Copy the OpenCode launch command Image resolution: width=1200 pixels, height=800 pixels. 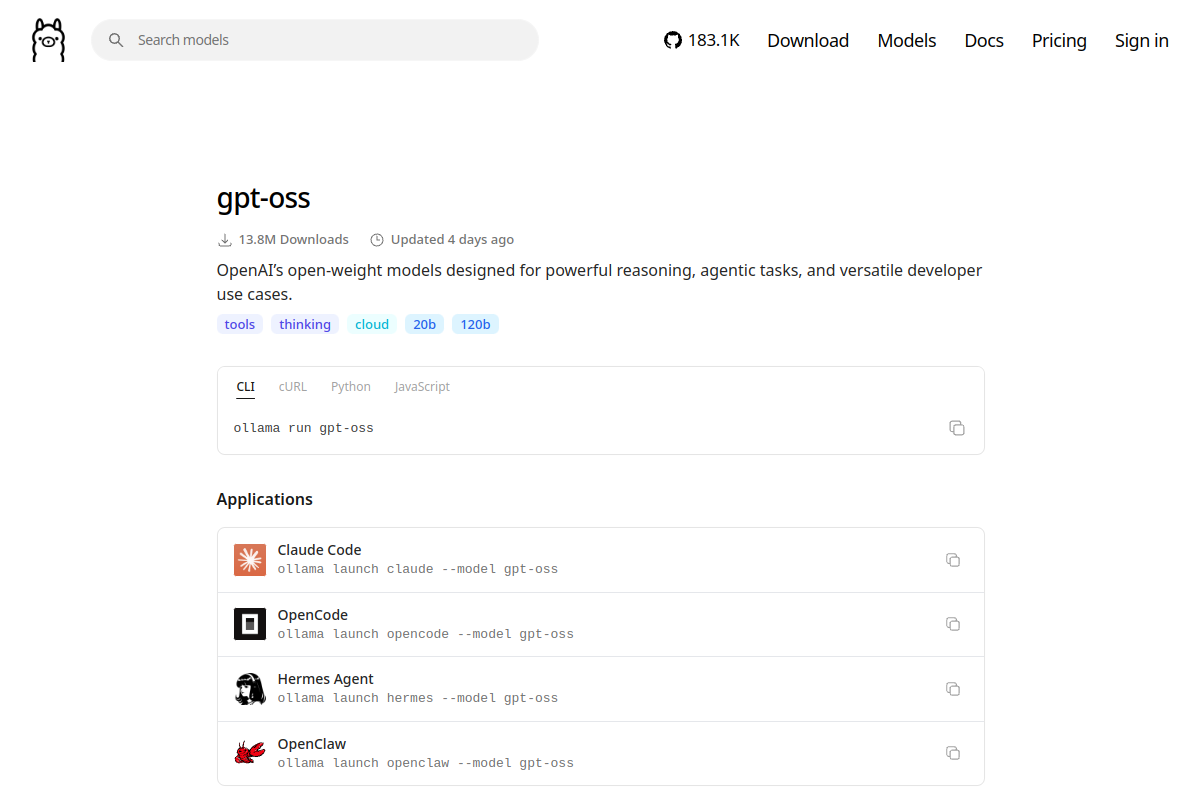pyautogui.click(x=953, y=624)
